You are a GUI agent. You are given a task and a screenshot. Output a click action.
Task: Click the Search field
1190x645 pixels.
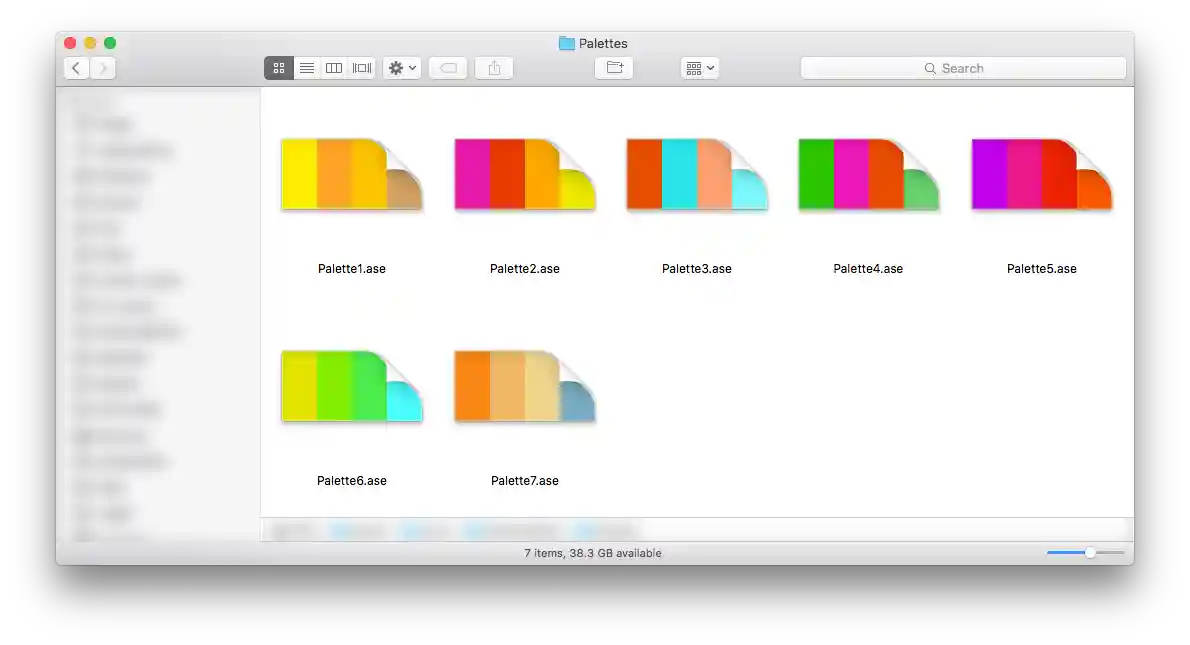(963, 68)
